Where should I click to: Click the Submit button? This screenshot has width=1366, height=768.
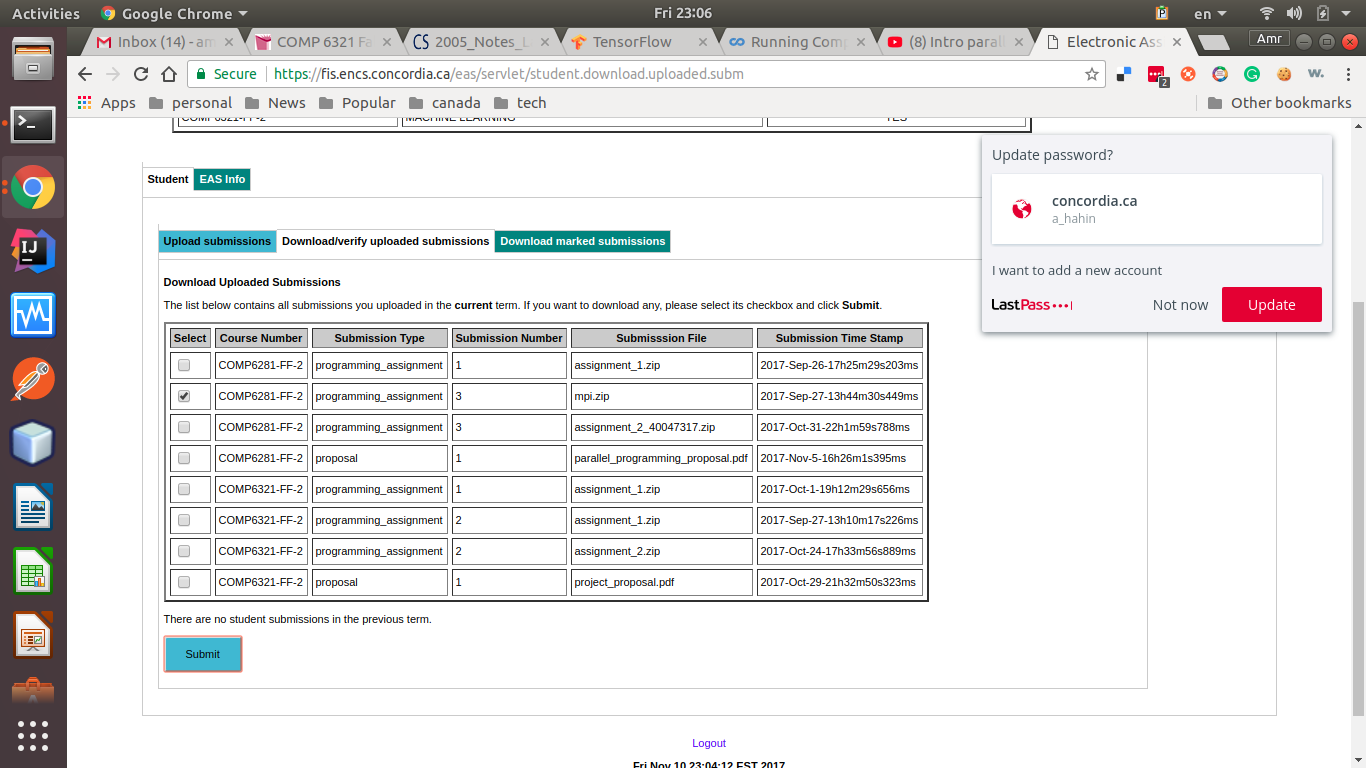[x=203, y=654]
